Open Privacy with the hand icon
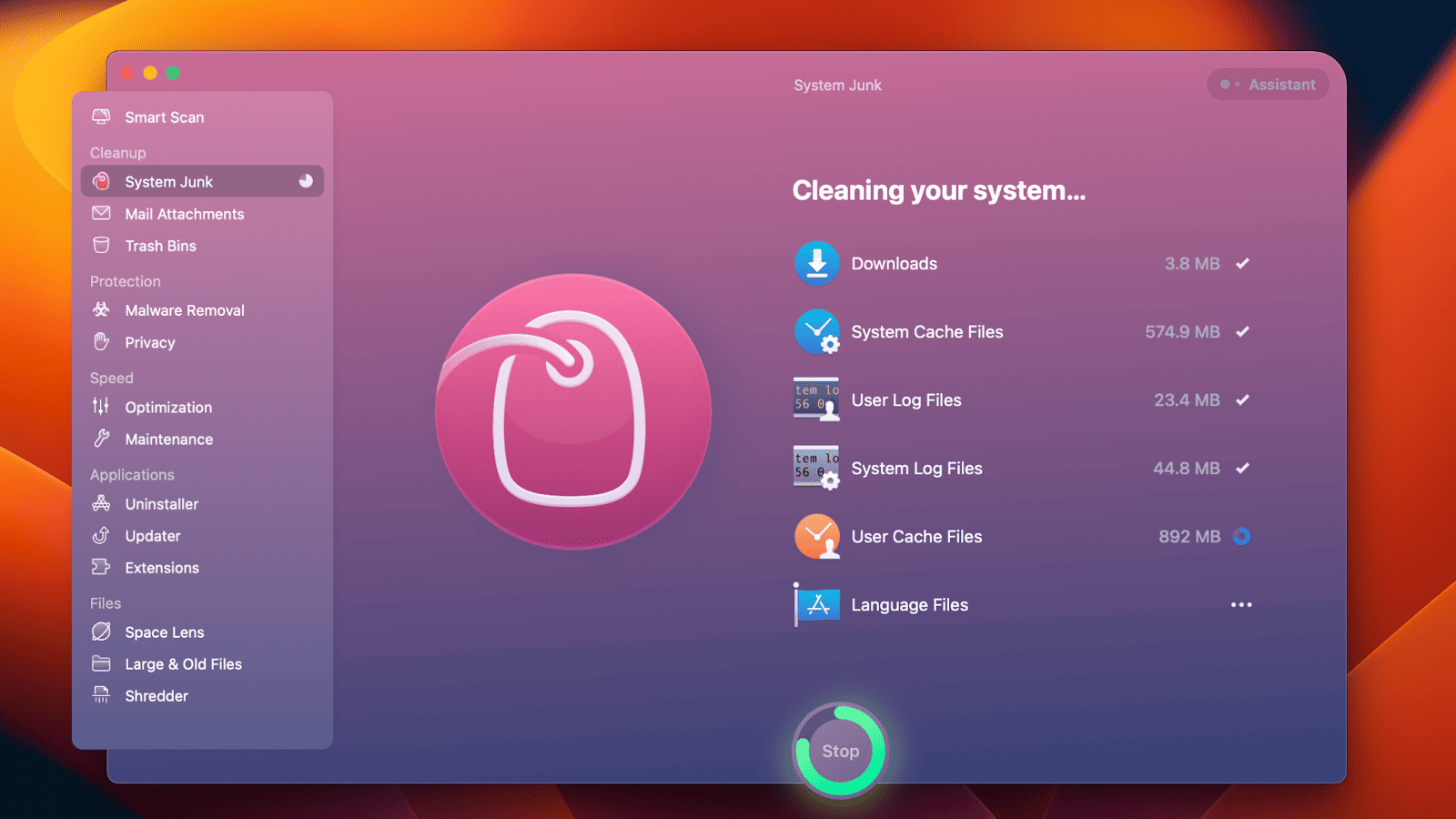Viewport: 1456px width, 819px height. coord(101,342)
